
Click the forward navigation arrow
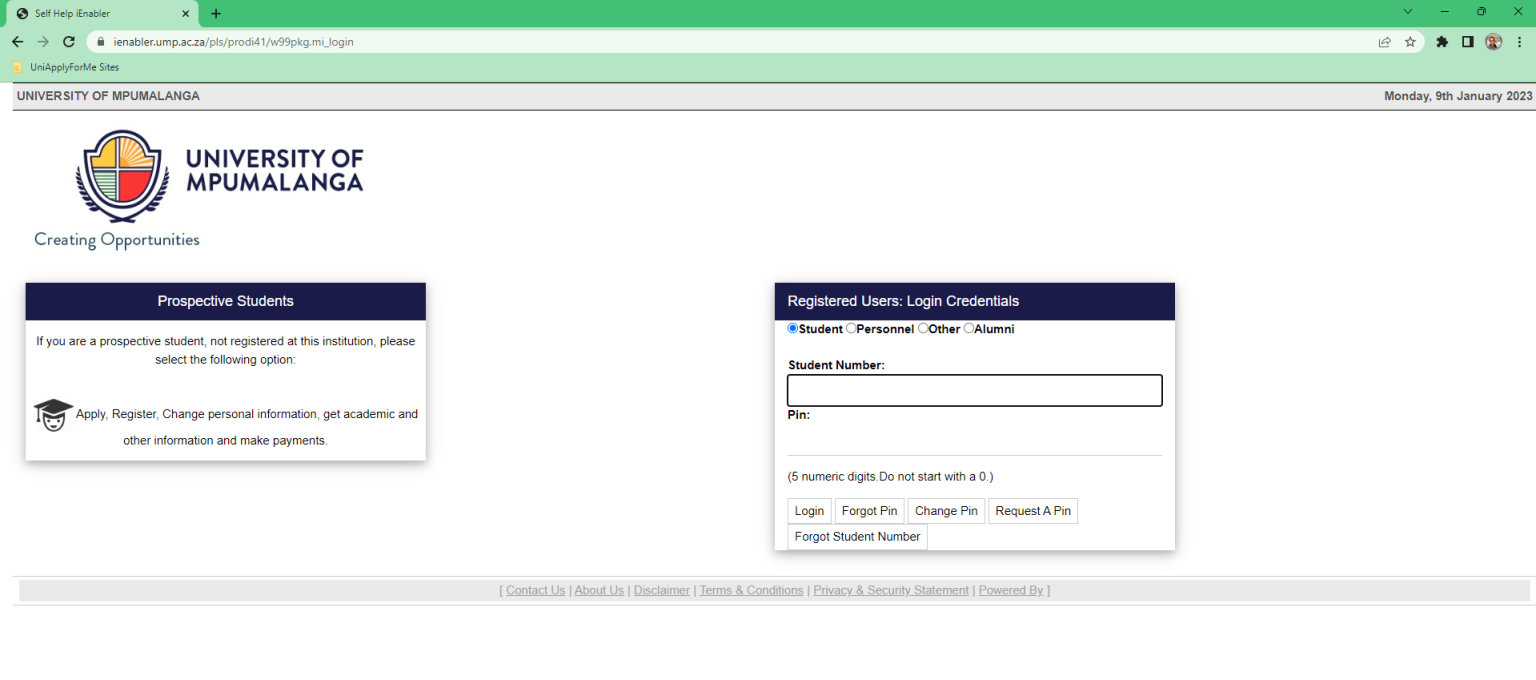point(42,41)
